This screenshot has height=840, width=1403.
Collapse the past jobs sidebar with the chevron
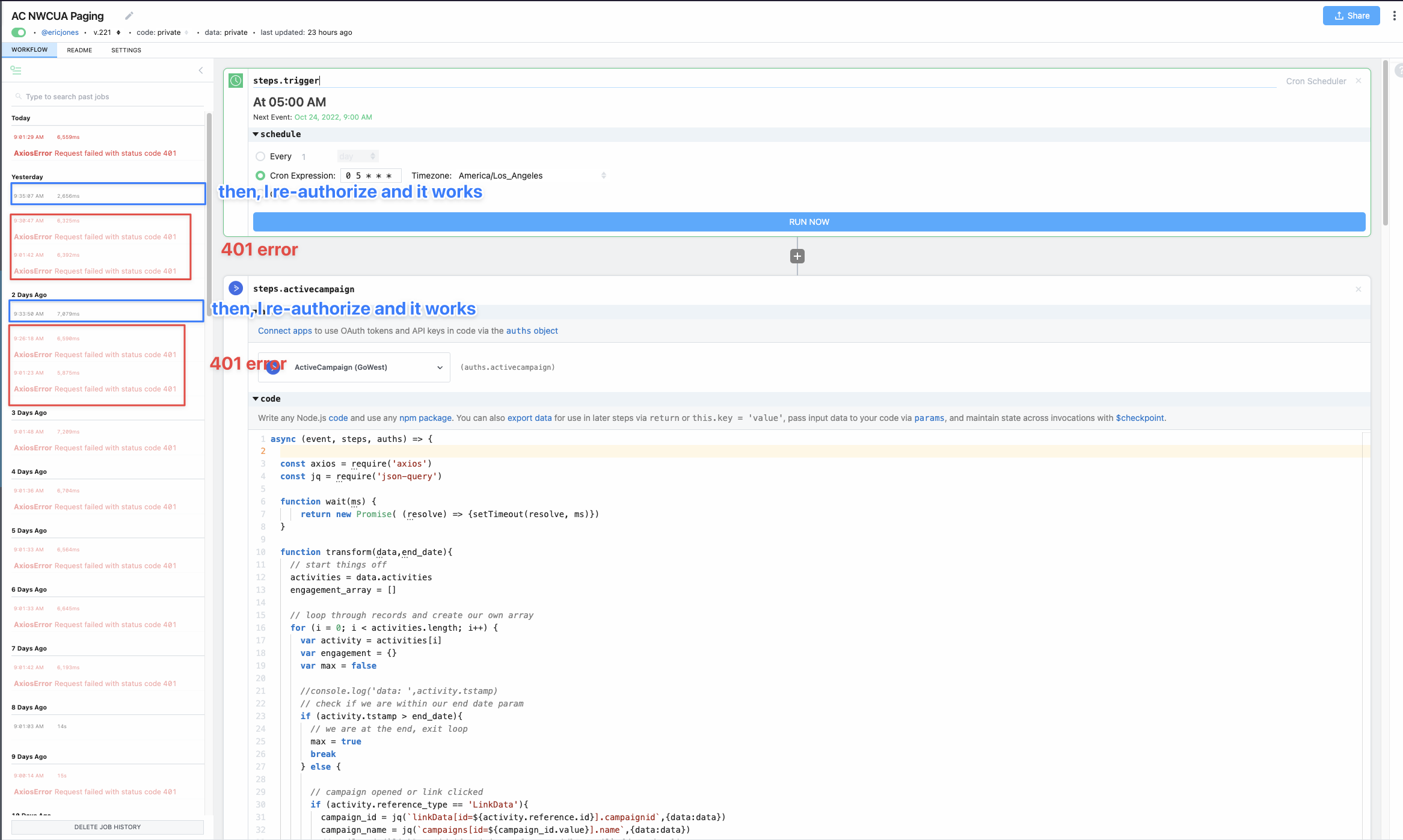click(x=200, y=70)
